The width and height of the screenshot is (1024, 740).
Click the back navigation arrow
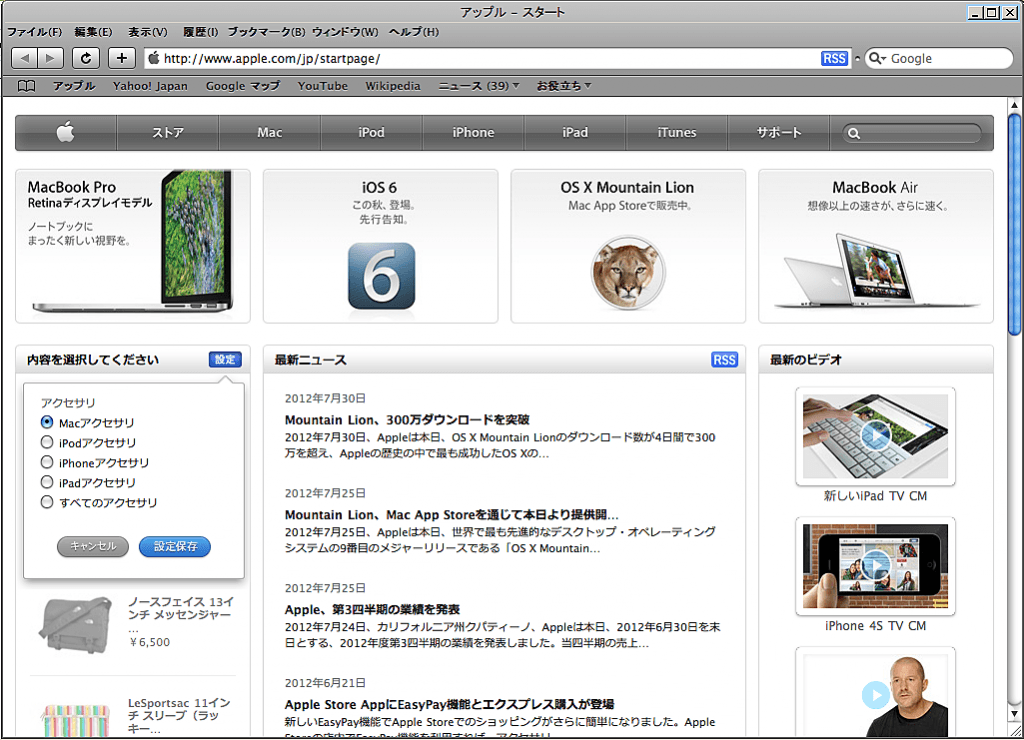point(24,58)
